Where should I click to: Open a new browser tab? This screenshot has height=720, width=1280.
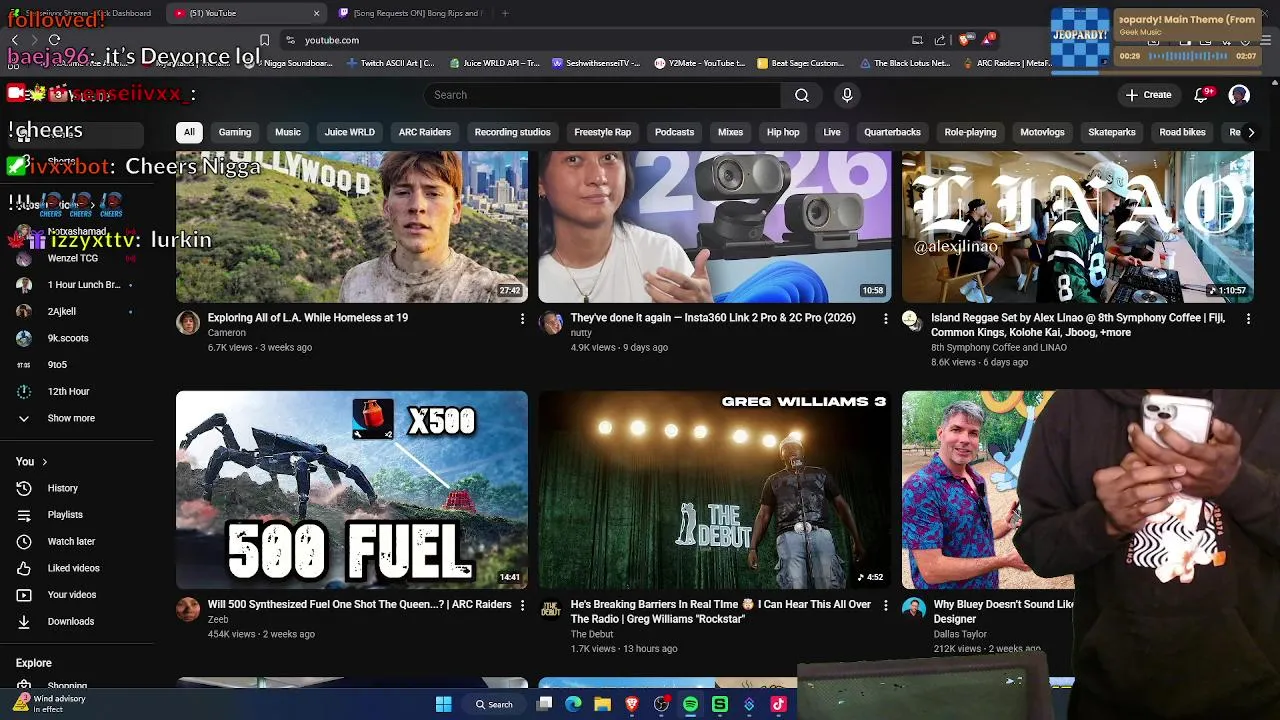click(505, 13)
